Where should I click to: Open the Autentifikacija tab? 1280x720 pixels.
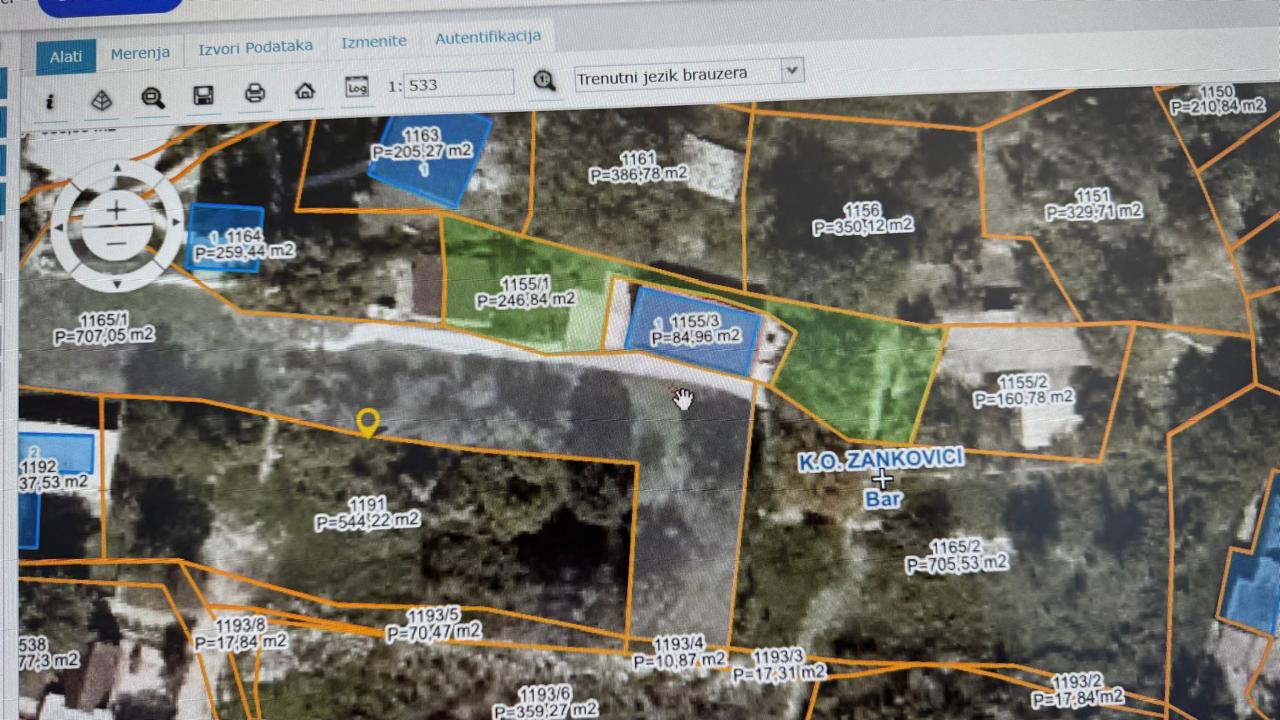[487, 37]
